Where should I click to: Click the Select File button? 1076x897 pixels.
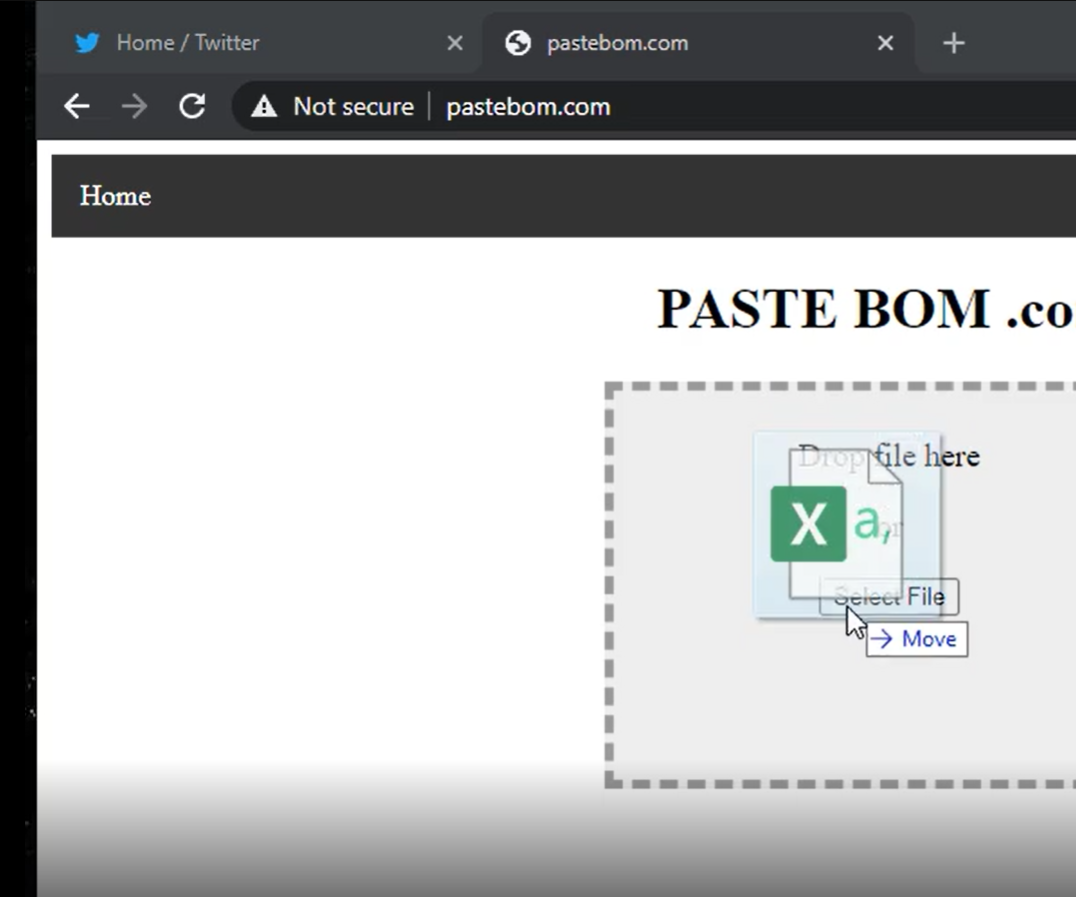click(x=889, y=596)
